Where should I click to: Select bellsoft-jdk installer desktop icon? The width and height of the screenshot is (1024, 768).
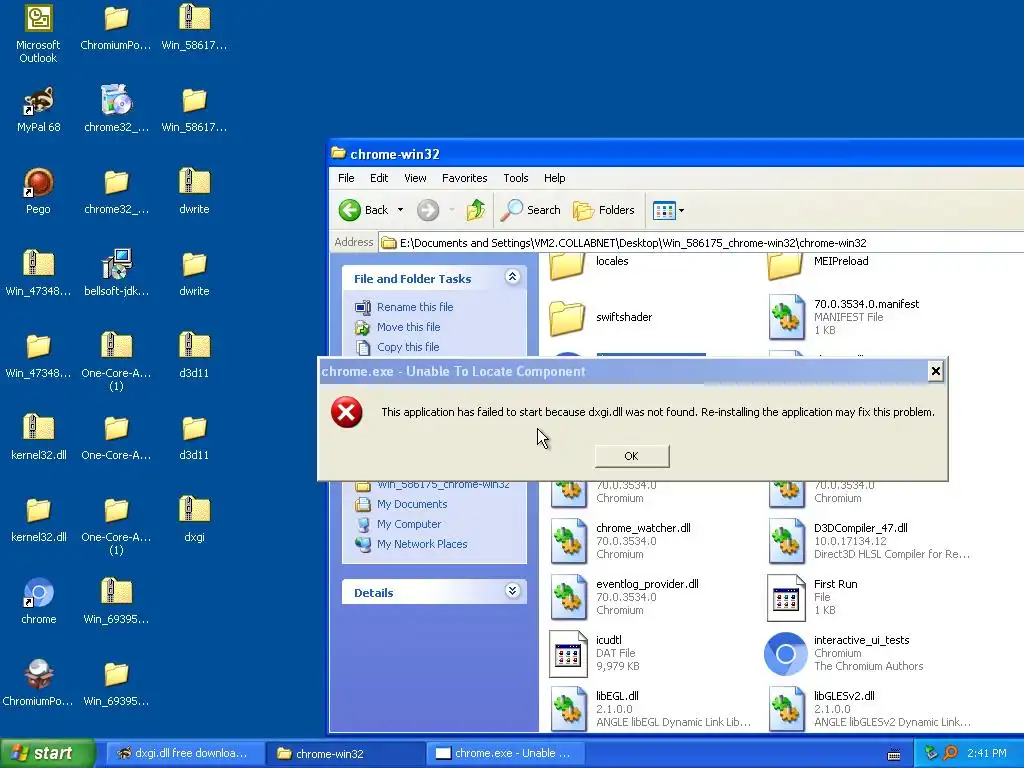[116, 273]
